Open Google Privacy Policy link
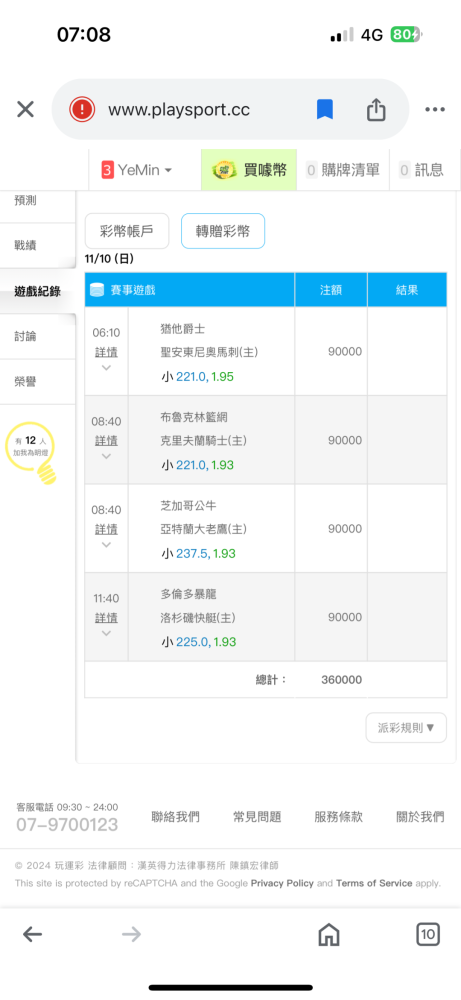 [282, 883]
